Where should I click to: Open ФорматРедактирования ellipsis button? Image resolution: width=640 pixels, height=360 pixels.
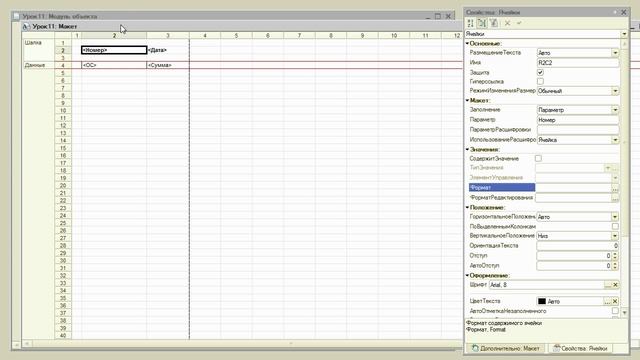615,198
